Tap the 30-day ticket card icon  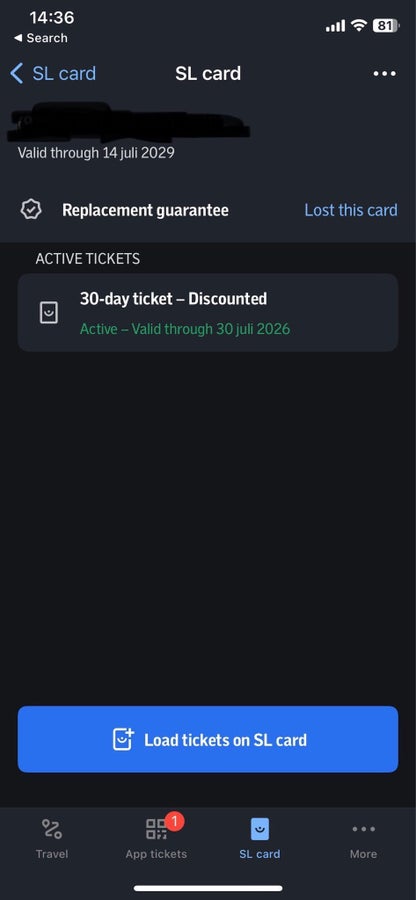coord(49,313)
